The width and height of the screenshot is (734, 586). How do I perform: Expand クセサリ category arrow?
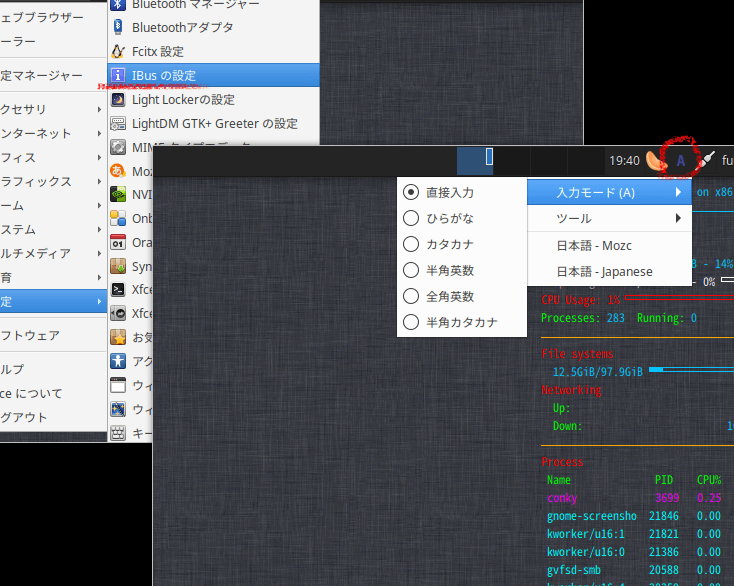pyautogui.click(x=99, y=109)
